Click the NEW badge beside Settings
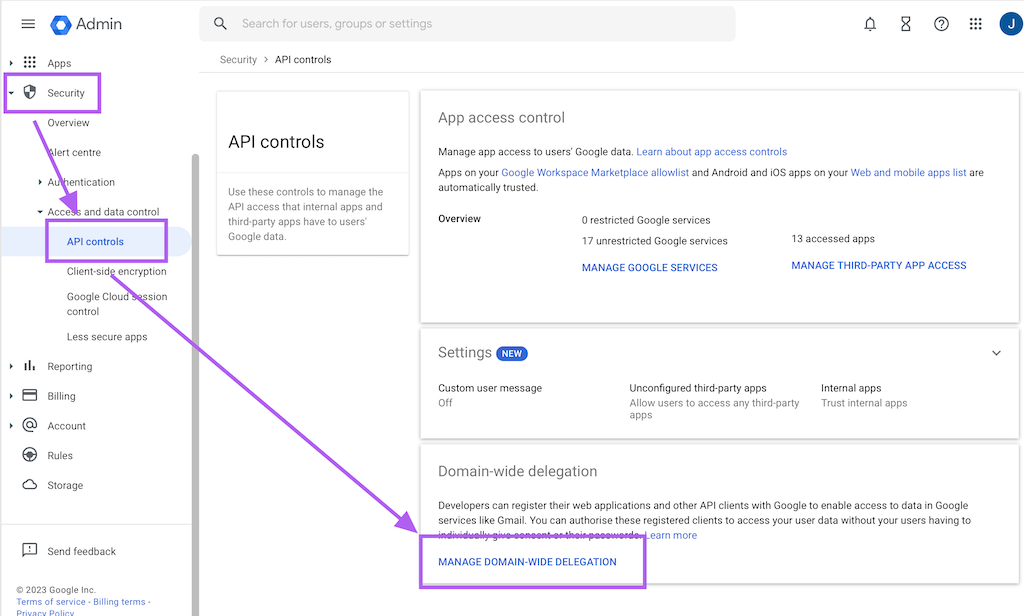1024x616 pixels. pos(512,353)
